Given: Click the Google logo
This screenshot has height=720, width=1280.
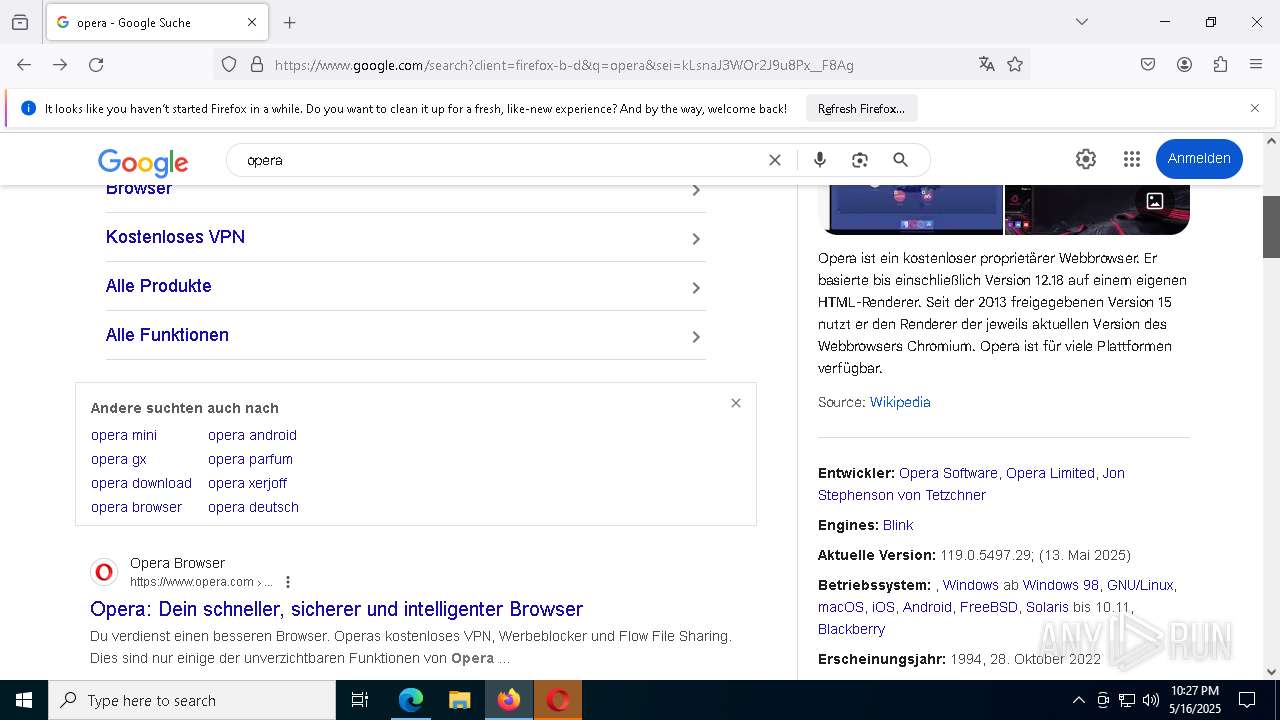Looking at the screenshot, I should pyautogui.click(x=143, y=162).
